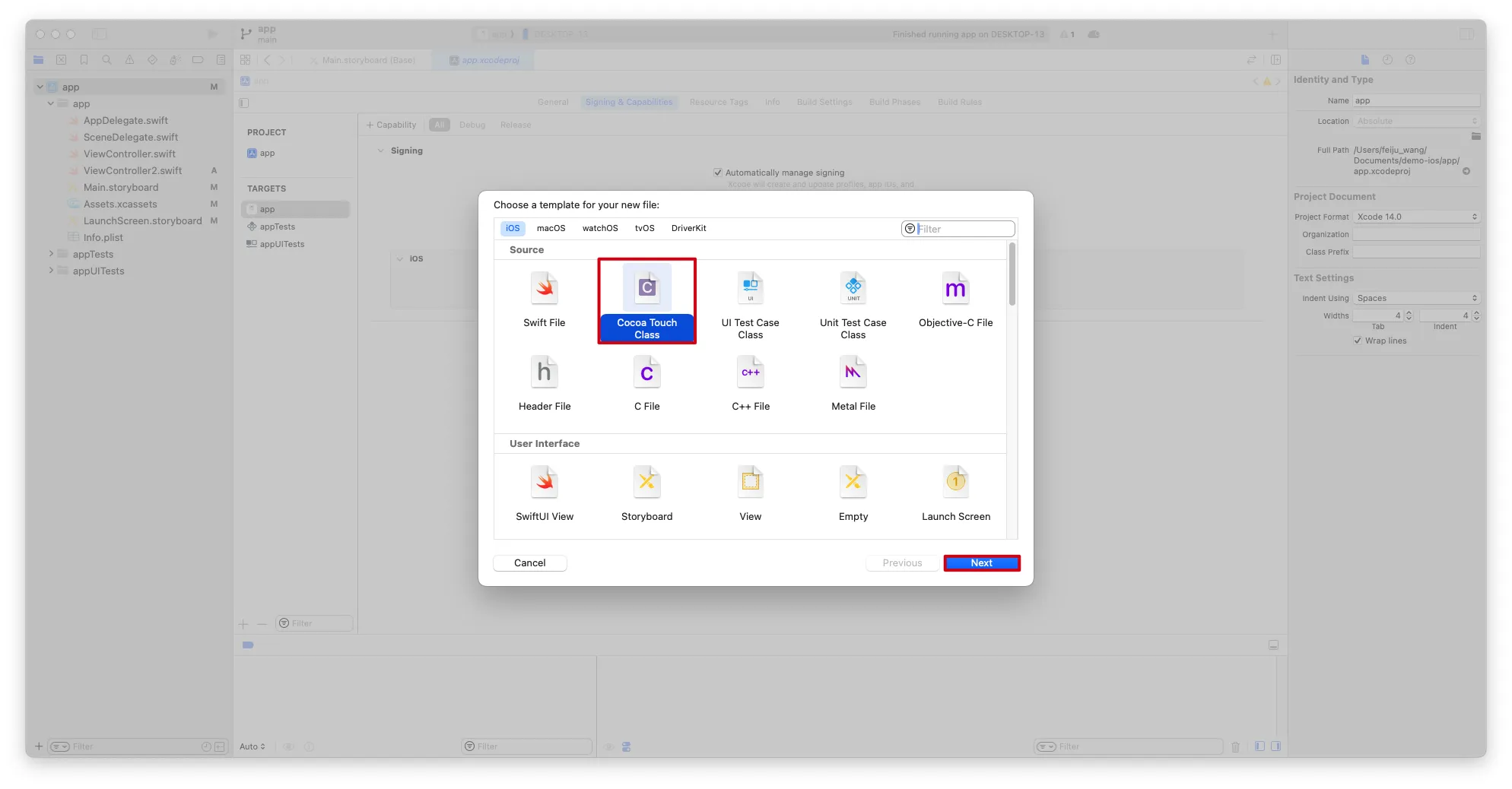The height and width of the screenshot is (789, 1512).
Task: Select the Header File template
Action: coord(545,372)
